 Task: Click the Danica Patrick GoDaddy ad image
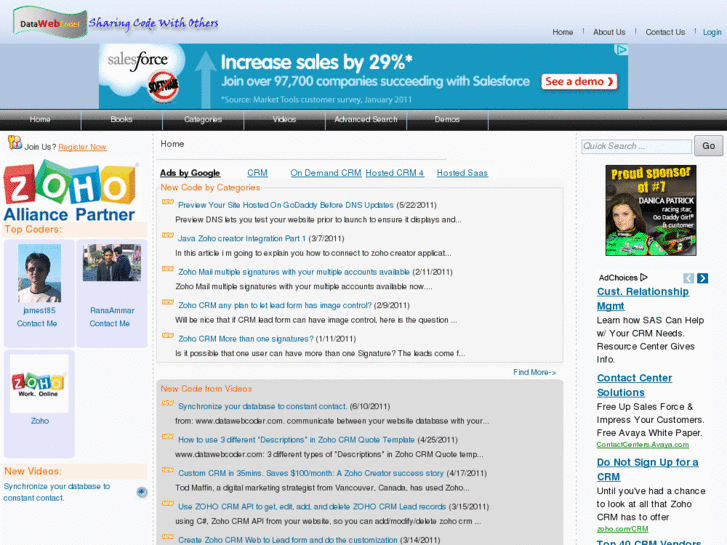[650, 210]
